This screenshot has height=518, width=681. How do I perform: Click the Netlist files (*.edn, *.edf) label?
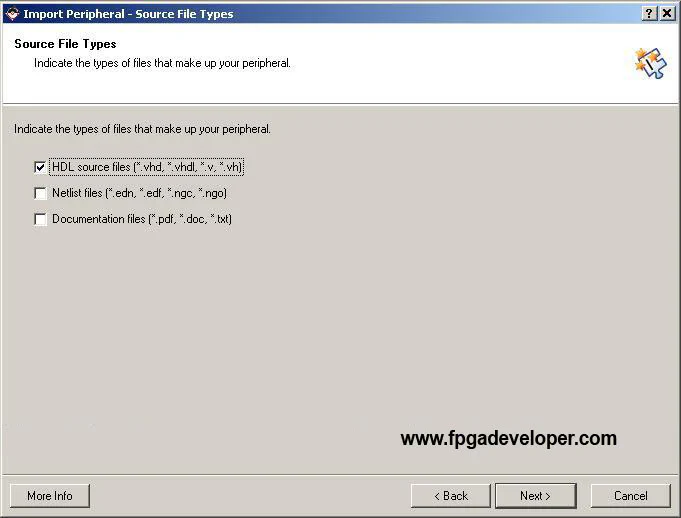[x=139, y=193]
